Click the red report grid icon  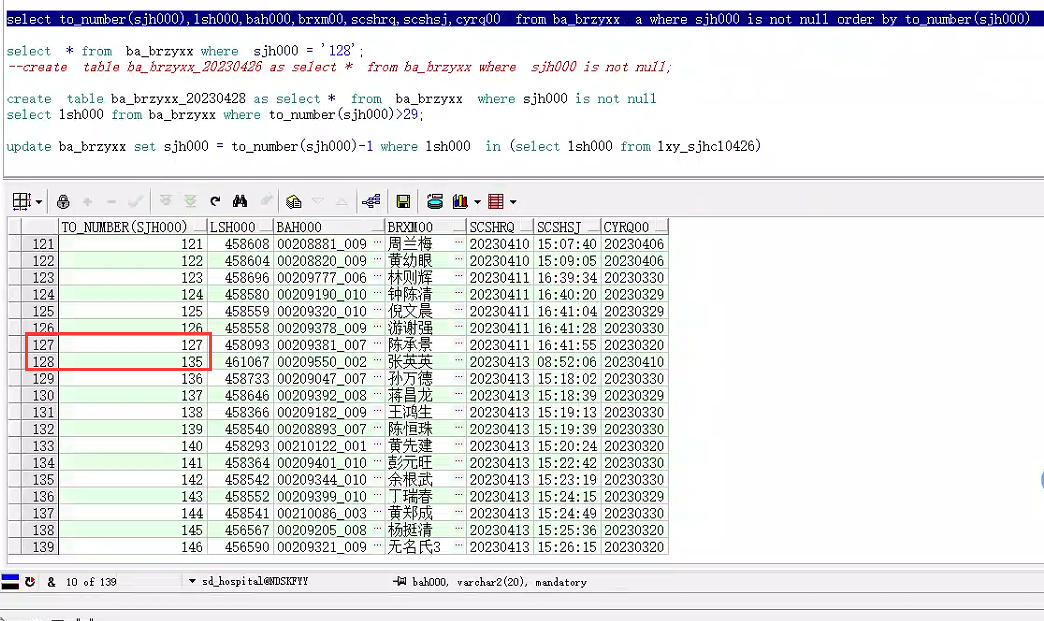(496, 201)
